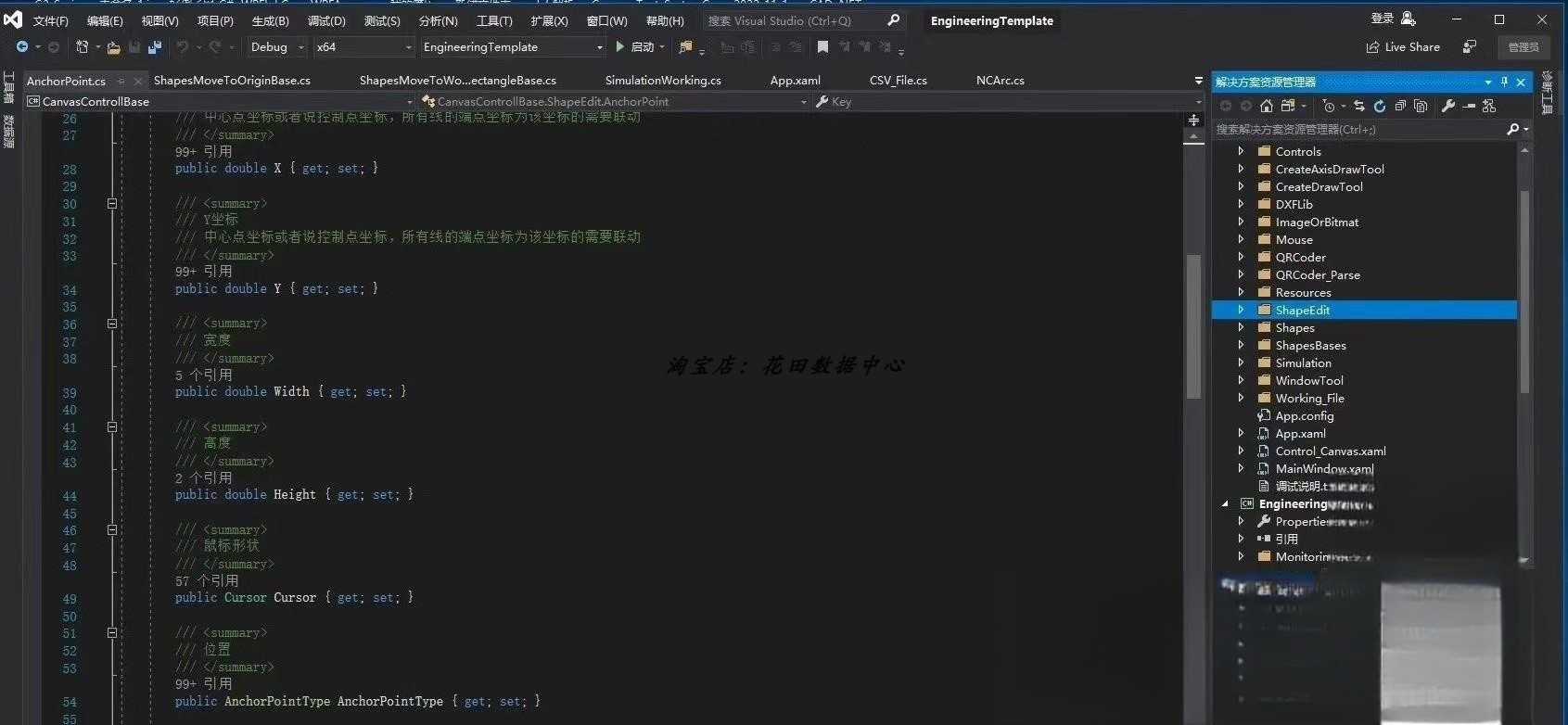Open Solution Explorer window options dropdown
The height and width of the screenshot is (725, 1568).
pos(1488,82)
